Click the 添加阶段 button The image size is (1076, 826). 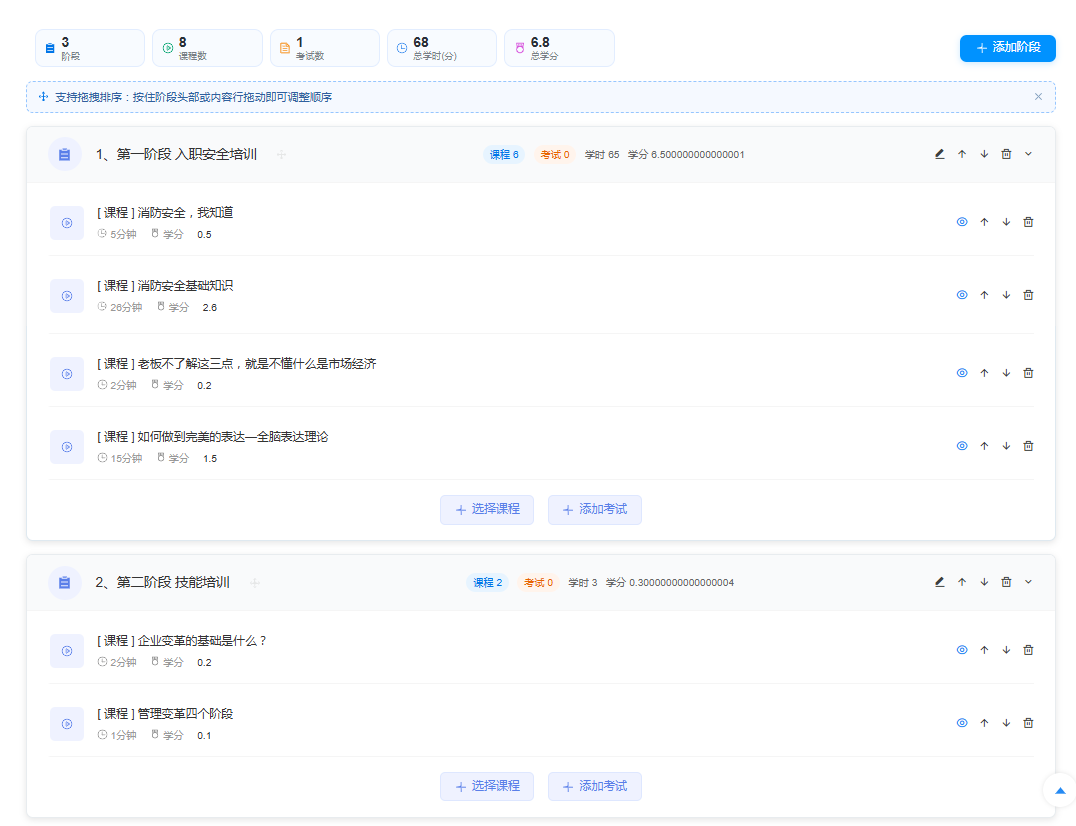[x=1007, y=47]
